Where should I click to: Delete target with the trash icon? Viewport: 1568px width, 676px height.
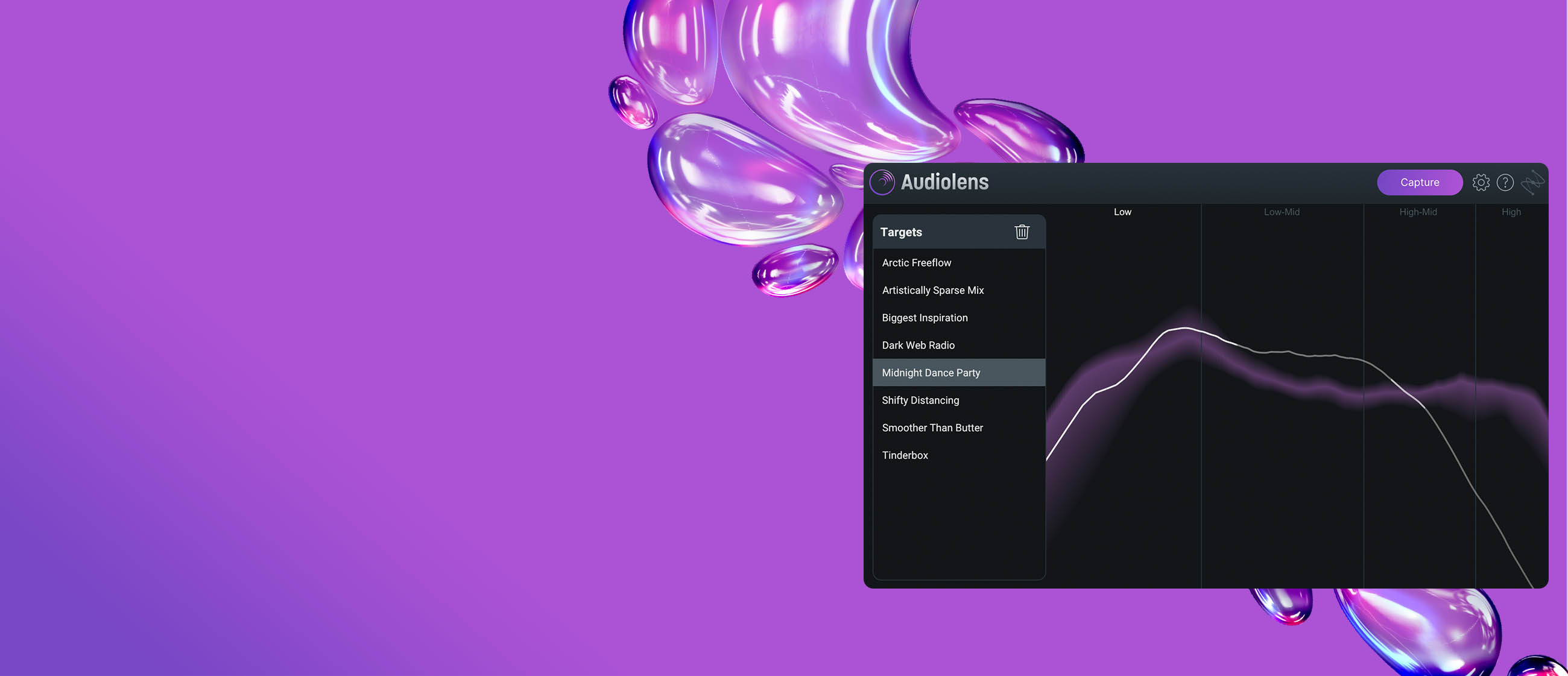click(x=1022, y=232)
